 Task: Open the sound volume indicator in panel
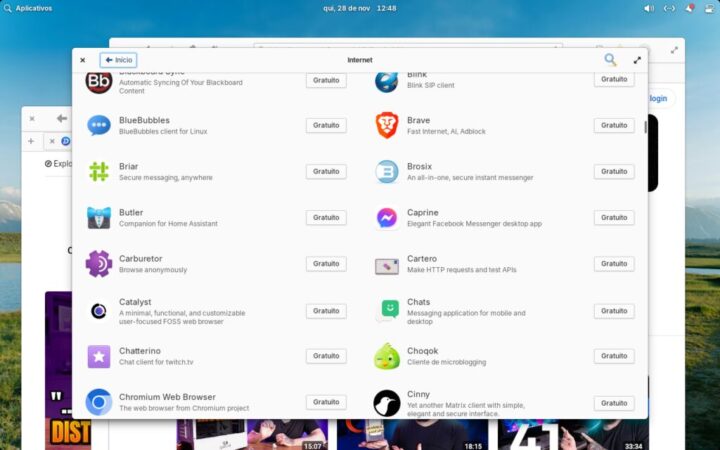(649, 8)
